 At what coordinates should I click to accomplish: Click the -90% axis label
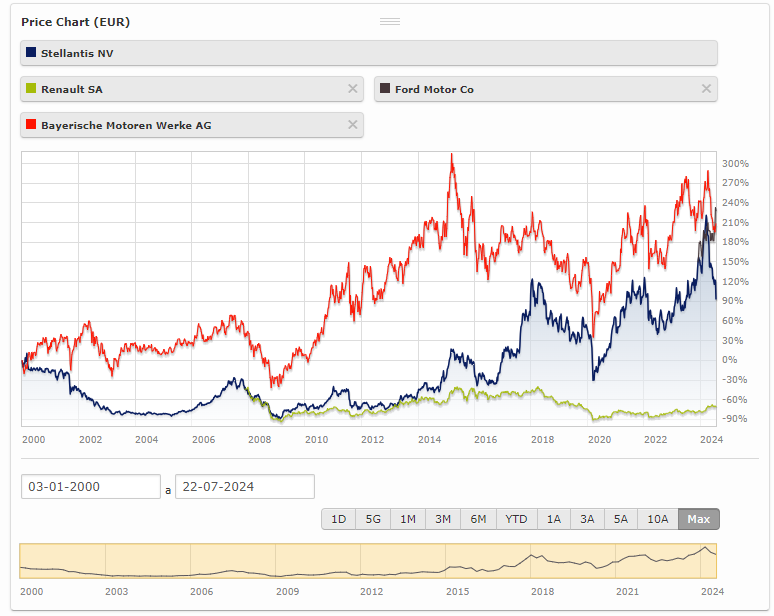(735, 419)
